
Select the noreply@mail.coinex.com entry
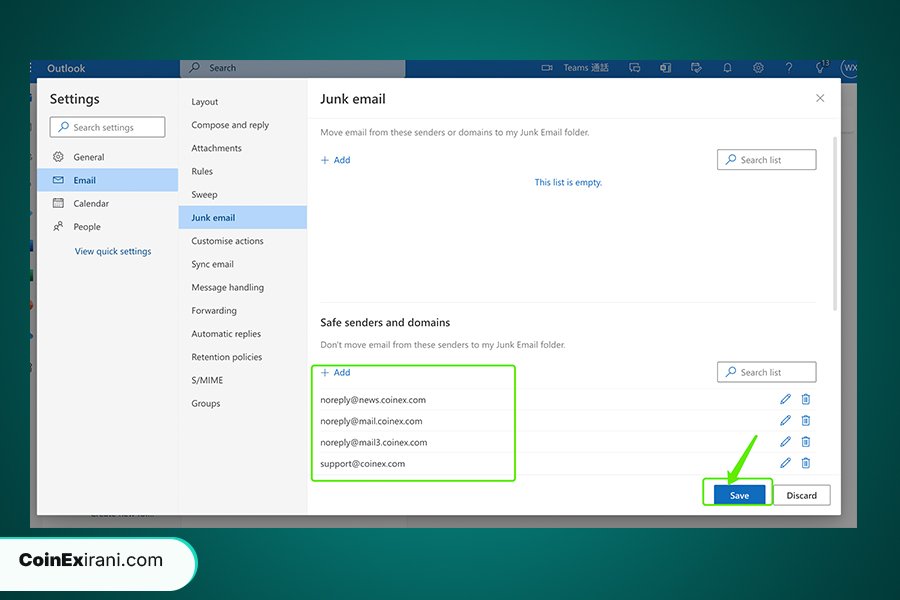(x=371, y=421)
